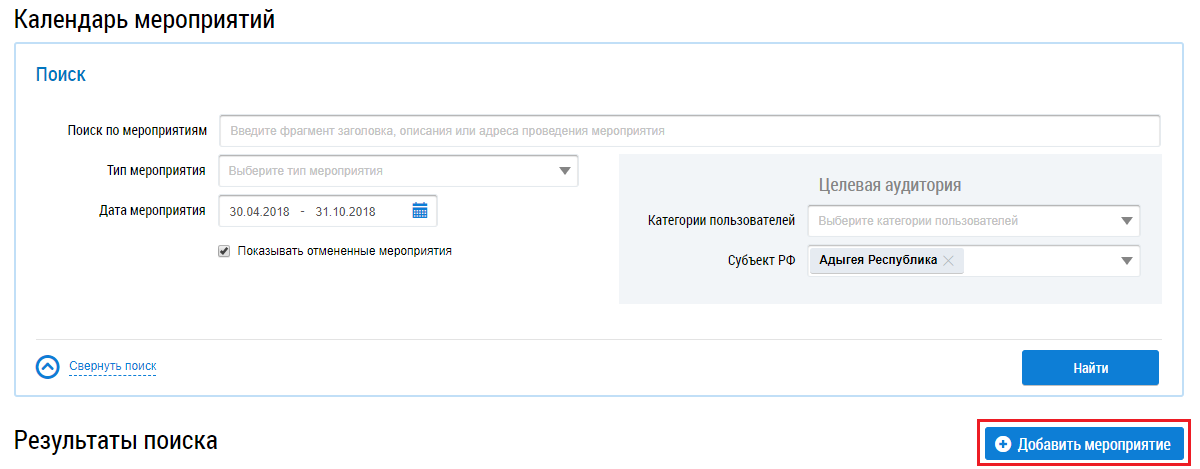The image size is (1200, 469).
Task: Click the end date 31.10.2018
Action: [345, 211]
